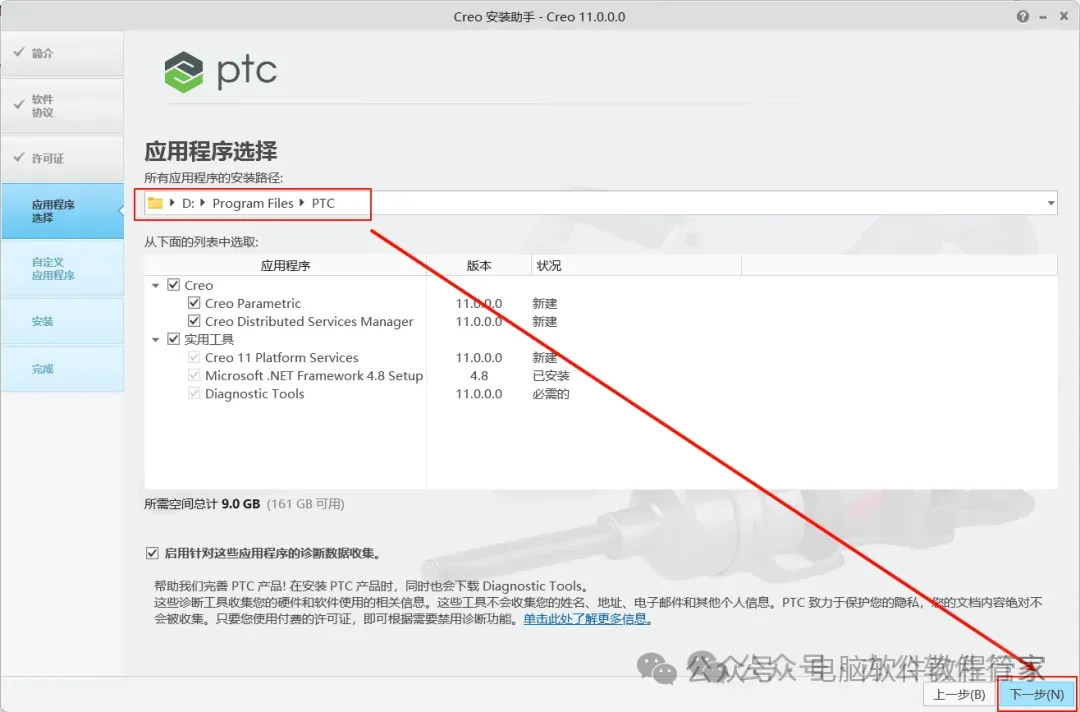Click Diagnostic Tools checkbox
Viewport: 1080px width, 712px height.
(194, 393)
